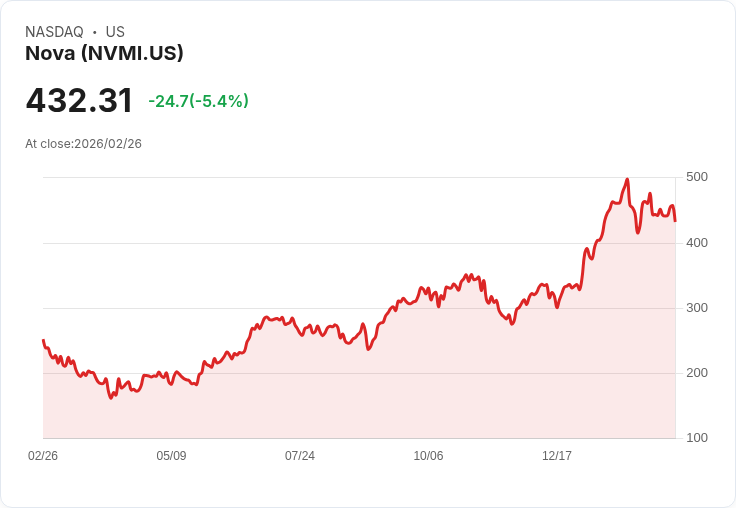Click the 12/17 x-axis date label

[557, 456]
